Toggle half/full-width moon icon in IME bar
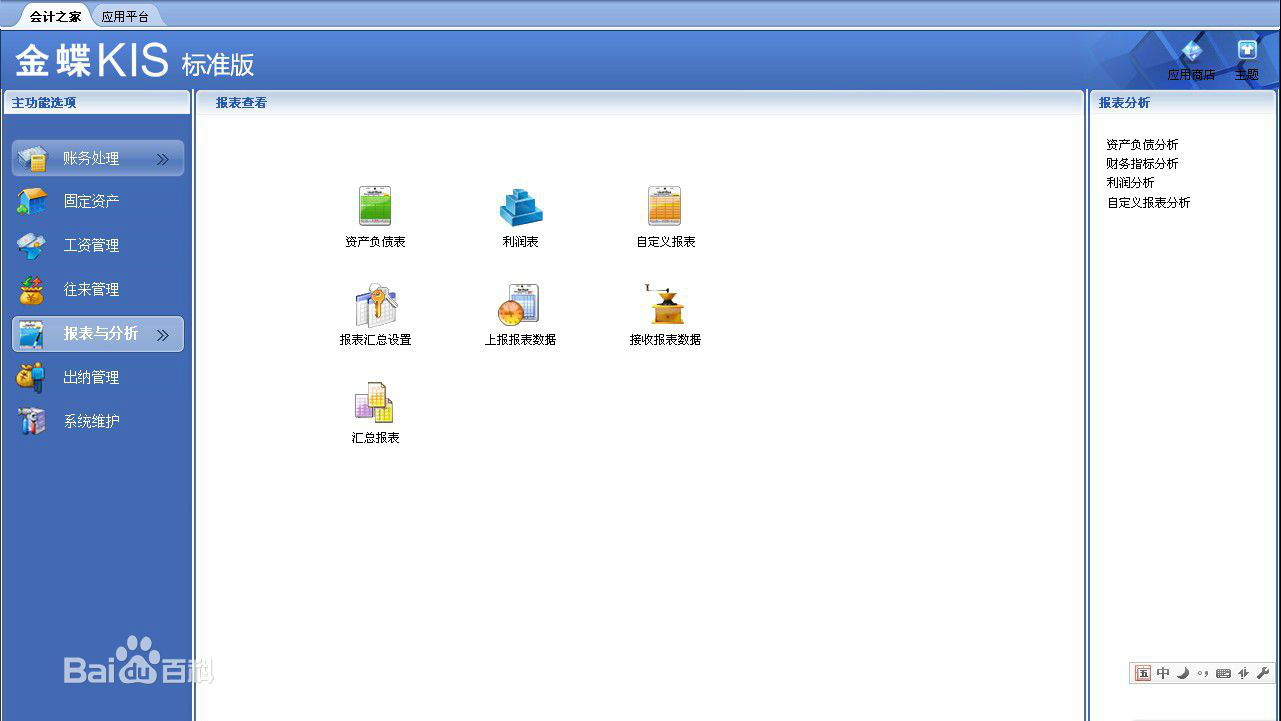1281x721 pixels. click(1183, 673)
